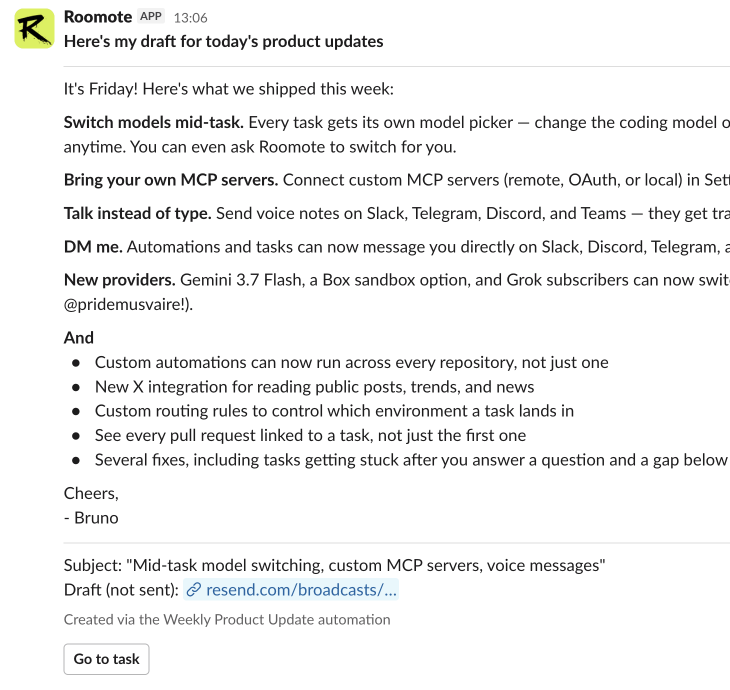
Task: Click the 'Created via the Weekly Product Update automation' footer
Action: point(227,620)
